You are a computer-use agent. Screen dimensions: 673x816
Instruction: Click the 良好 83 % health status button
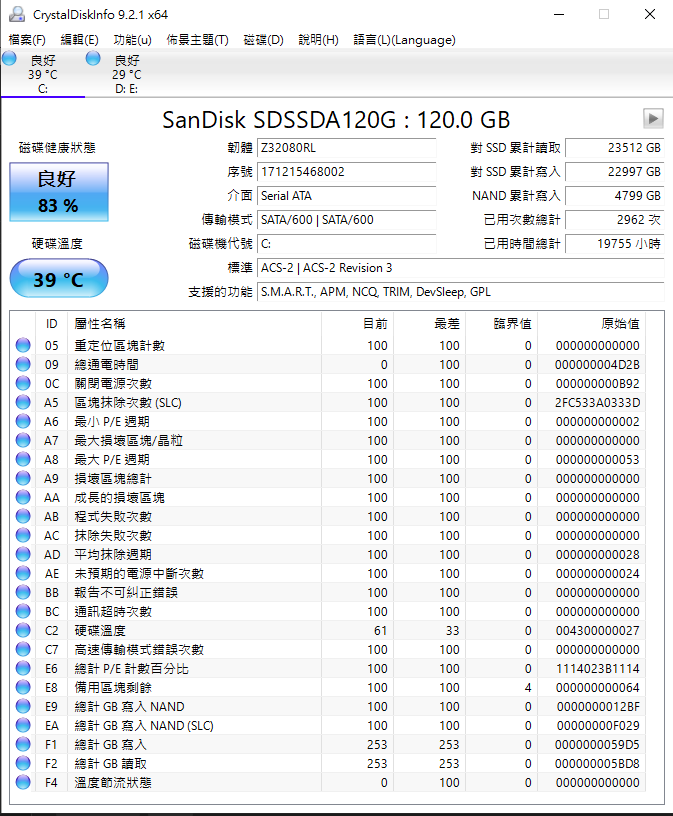click(x=59, y=192)
